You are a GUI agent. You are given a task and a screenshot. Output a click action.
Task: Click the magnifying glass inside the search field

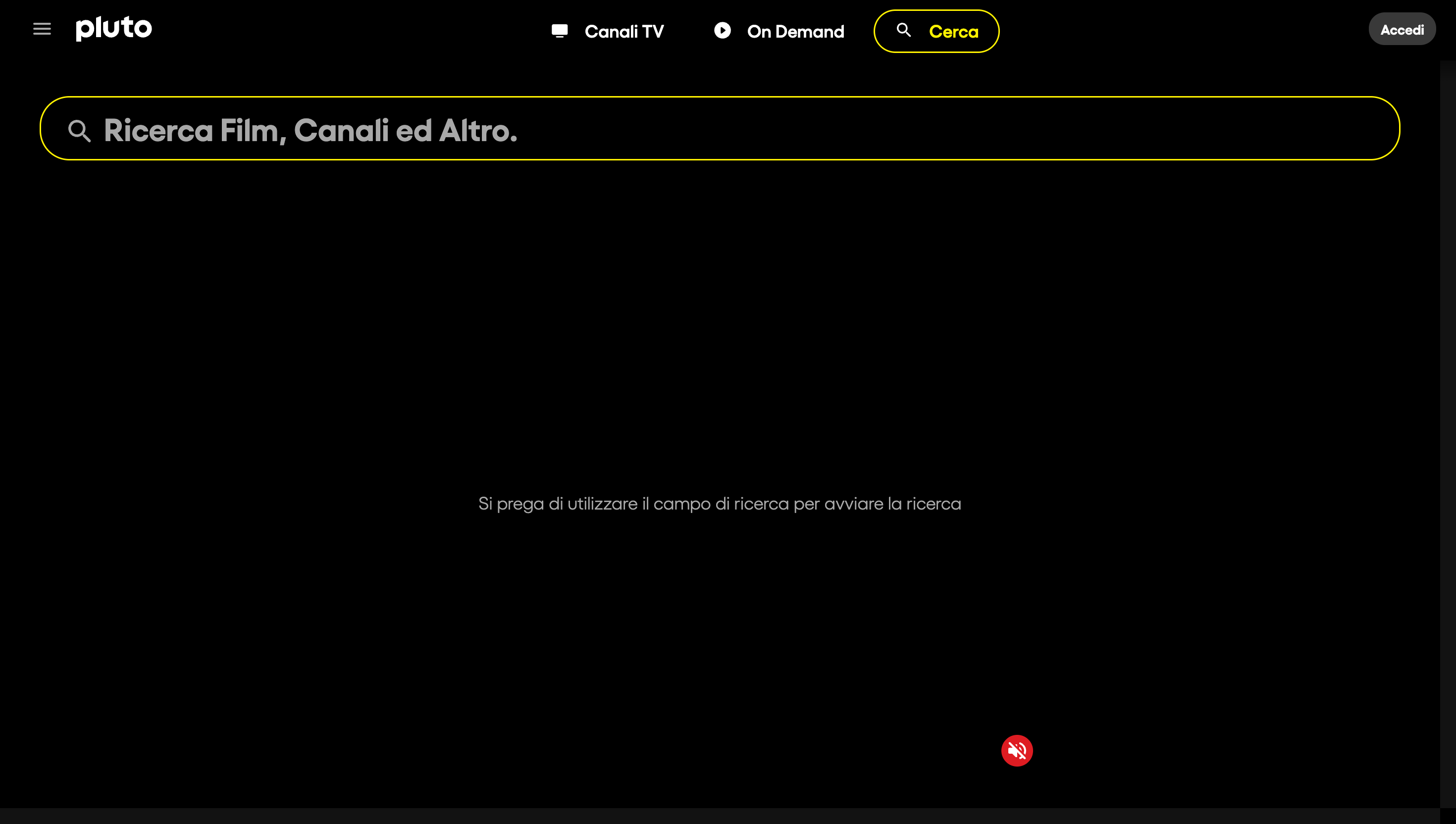click(79, 131)
